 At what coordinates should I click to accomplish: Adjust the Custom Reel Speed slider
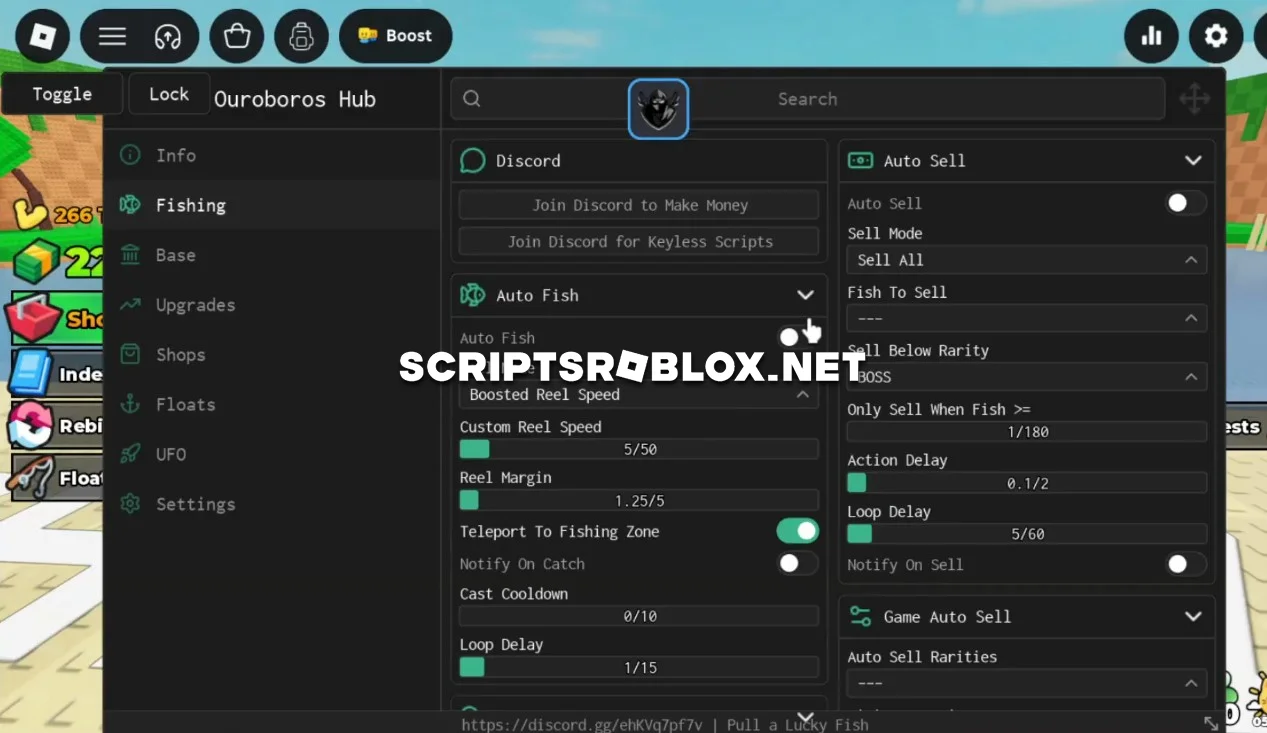639,450
